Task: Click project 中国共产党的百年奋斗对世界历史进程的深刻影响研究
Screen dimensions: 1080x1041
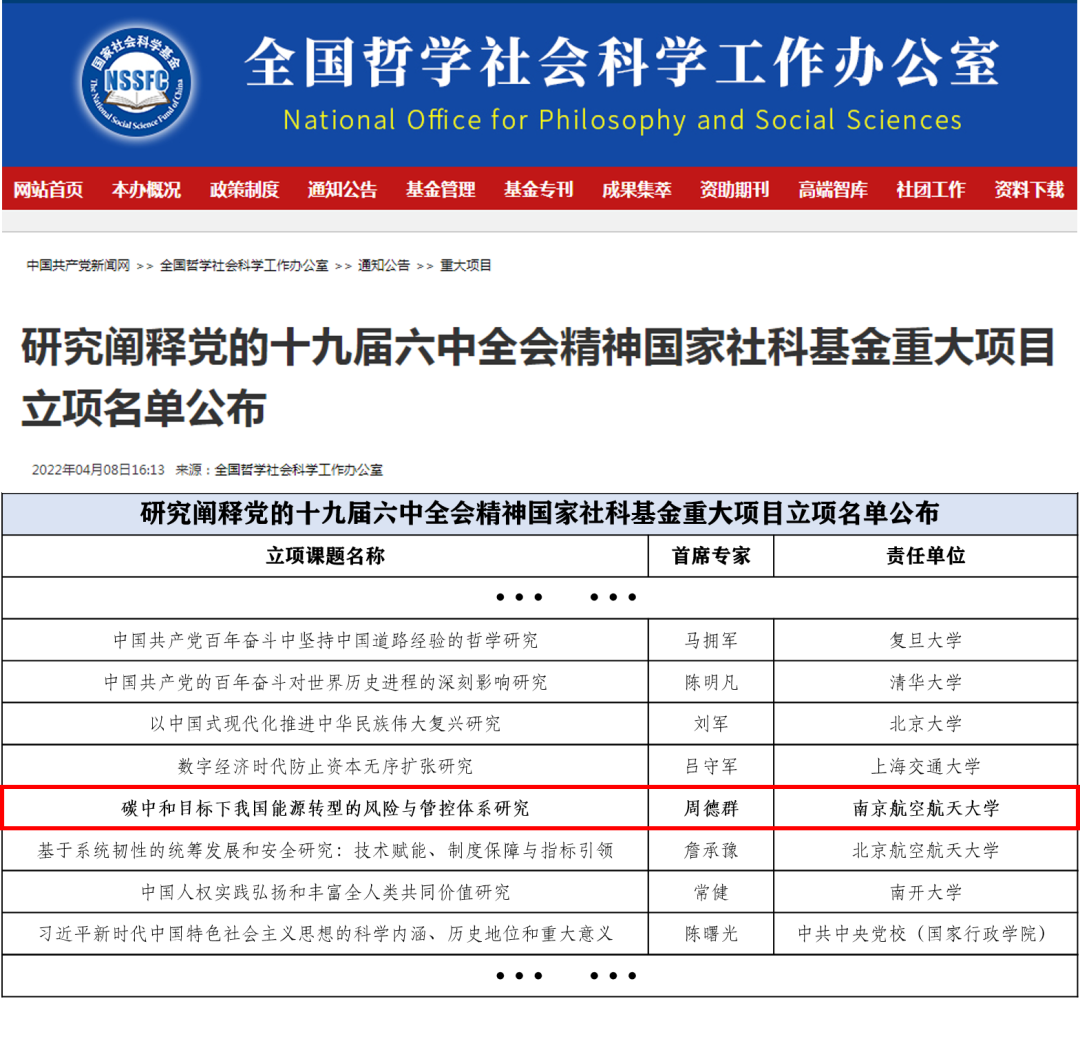Action: pos(325,683)
